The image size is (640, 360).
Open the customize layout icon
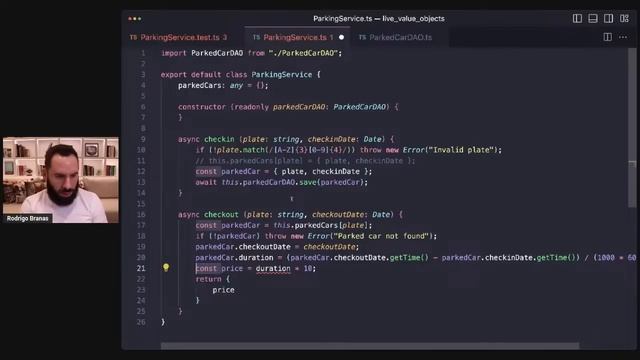point(624,18)
